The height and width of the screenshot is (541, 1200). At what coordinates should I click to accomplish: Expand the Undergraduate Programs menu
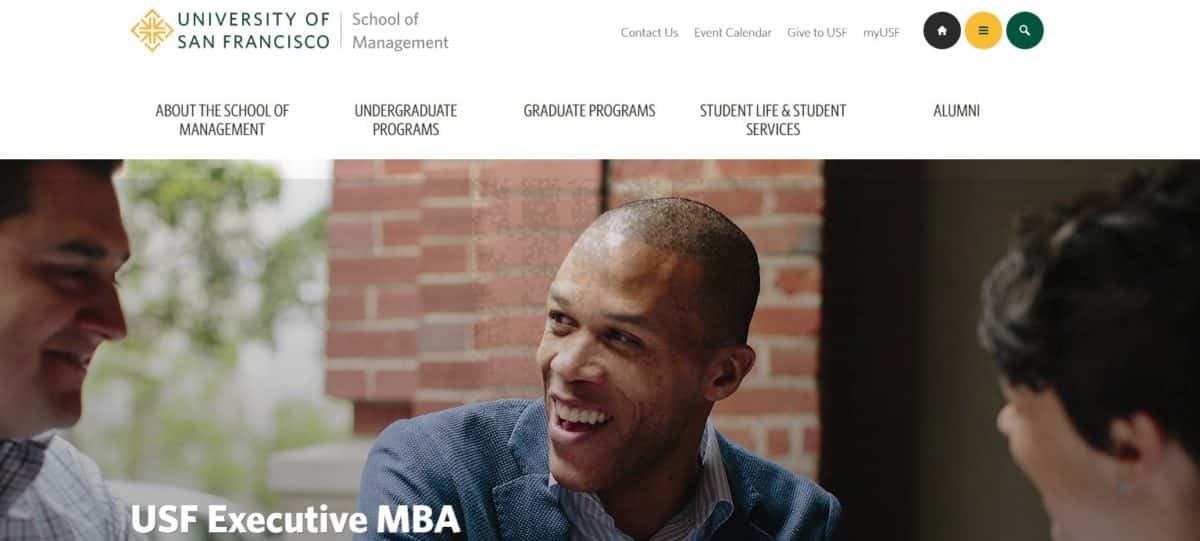(405, 120)
